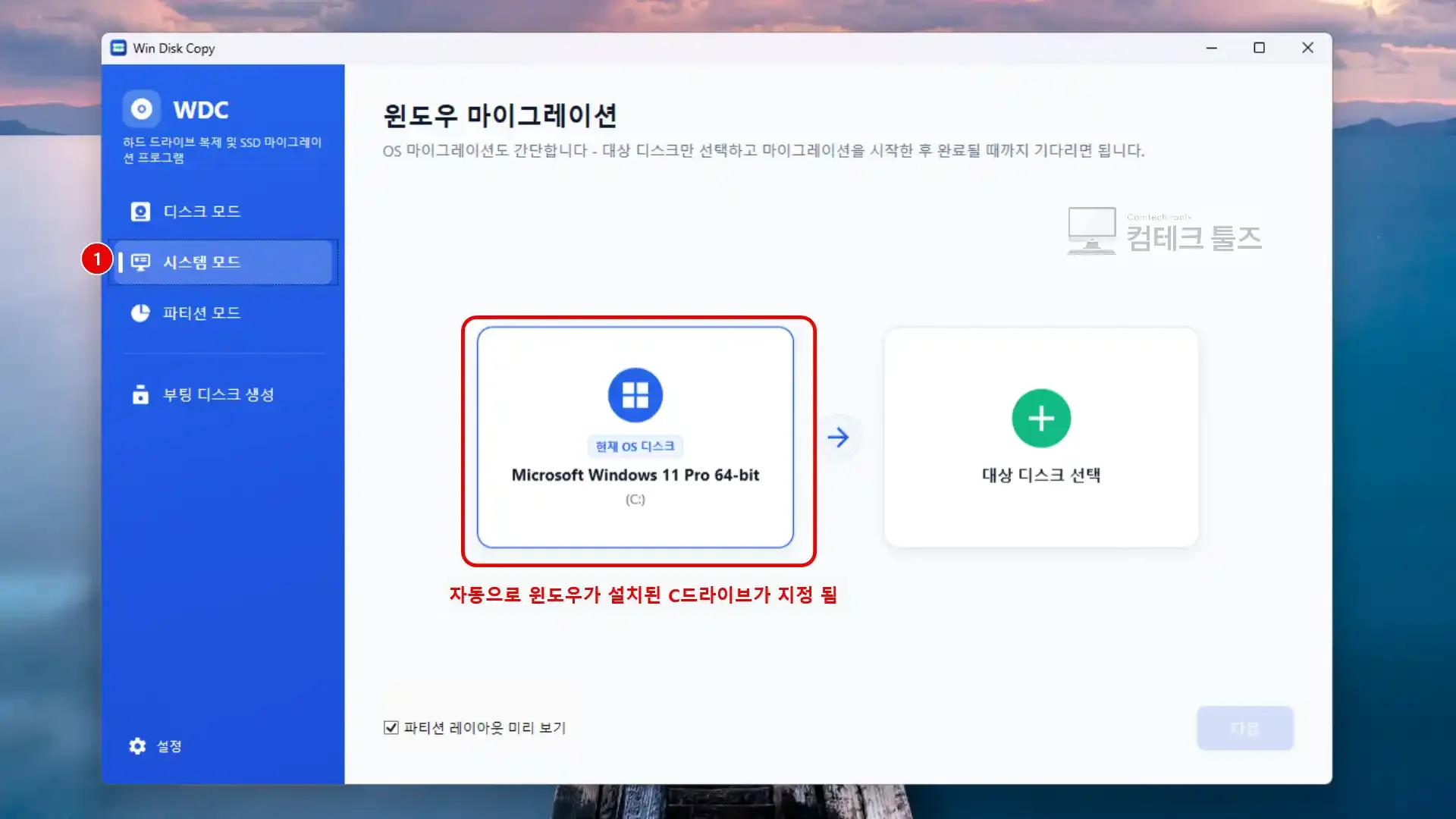Image resolution: width=1456 pixels, height=819 pixels.
Task: Close the Win Disk Copy window
Action: tap(1307, 48)
